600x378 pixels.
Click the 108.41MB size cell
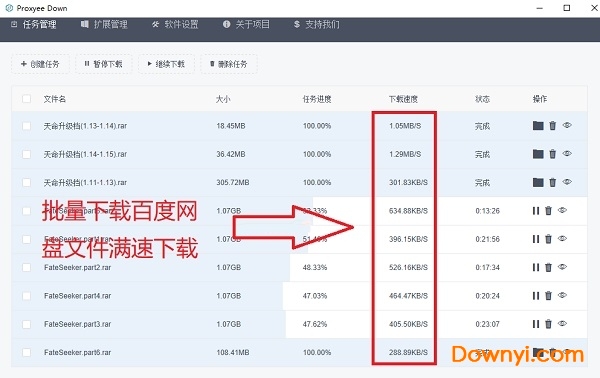click(x=233, y=352)
